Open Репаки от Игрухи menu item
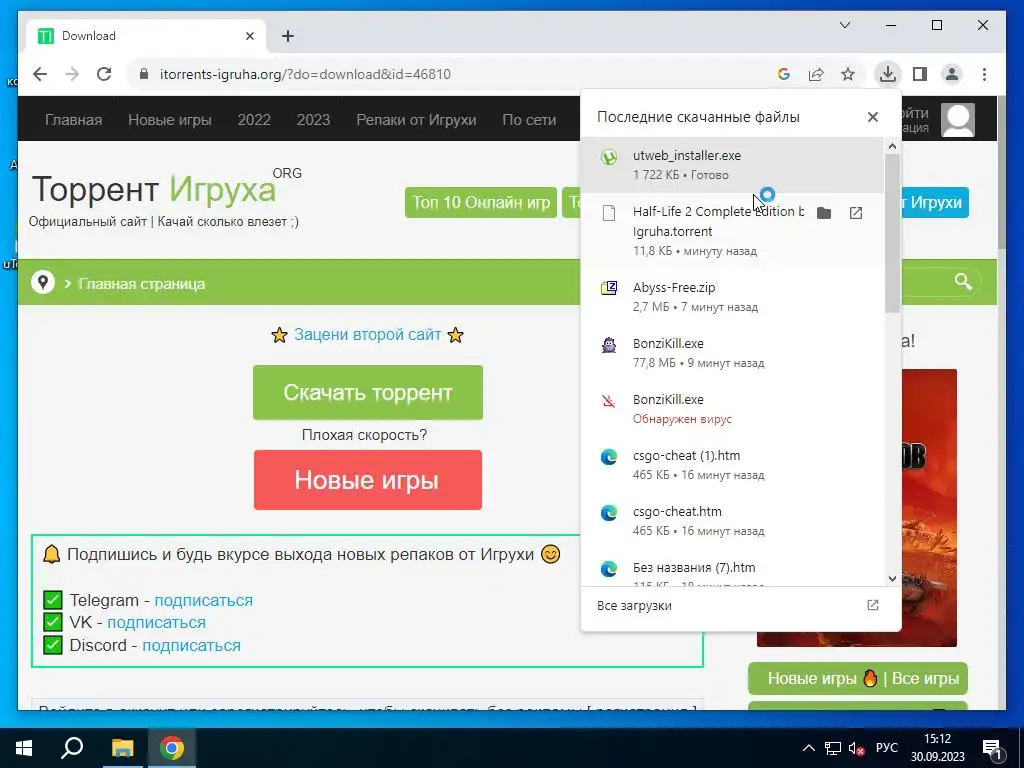This screenshot has height=768, width=1024. click(x=416, y=120)
